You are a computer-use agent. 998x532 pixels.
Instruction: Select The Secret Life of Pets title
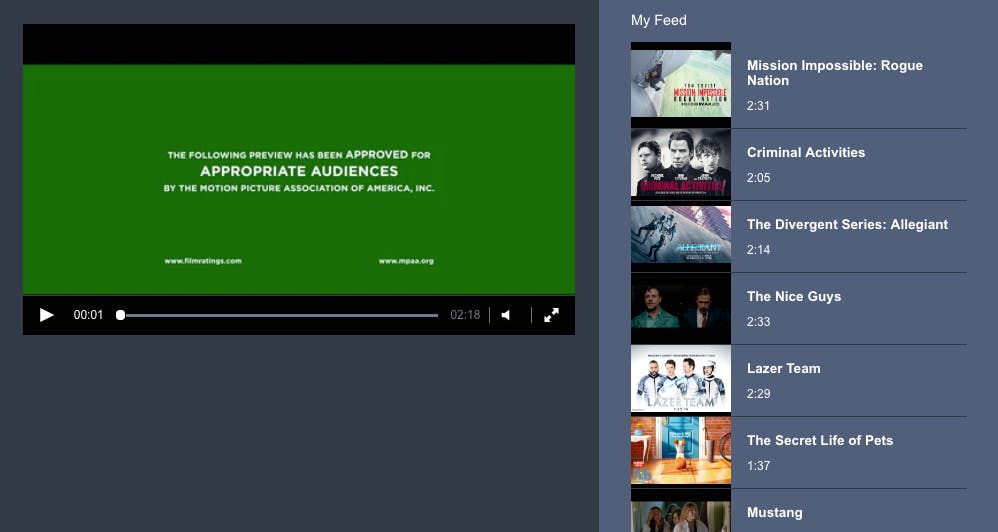tap(820, 440)
